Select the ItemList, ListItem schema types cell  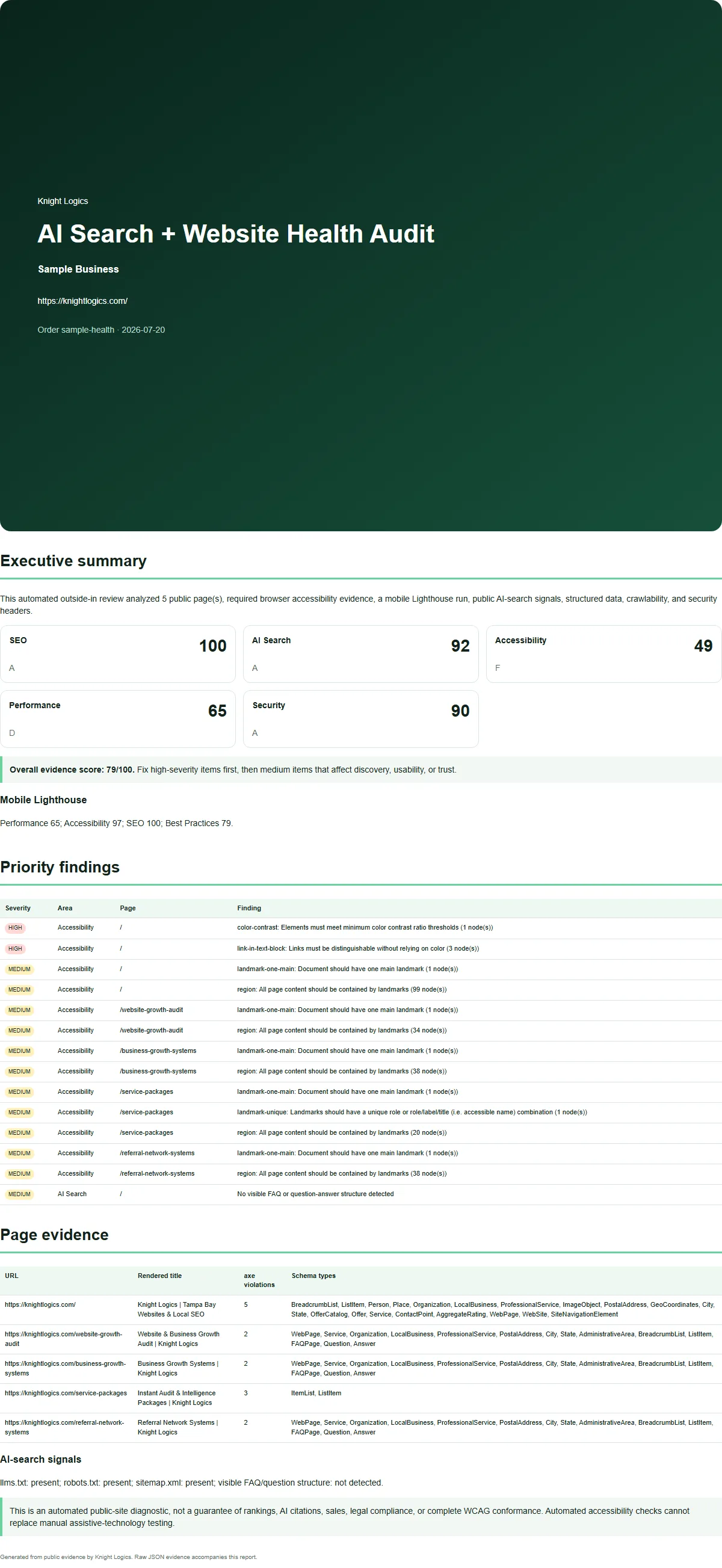pos(316,1394)
